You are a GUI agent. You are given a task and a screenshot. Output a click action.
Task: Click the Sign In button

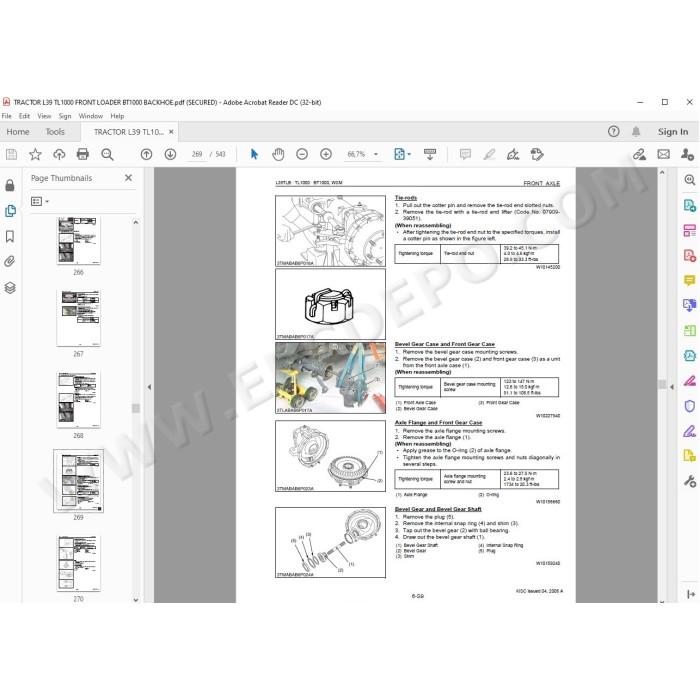pyautogui.click(x=673, y=132)
